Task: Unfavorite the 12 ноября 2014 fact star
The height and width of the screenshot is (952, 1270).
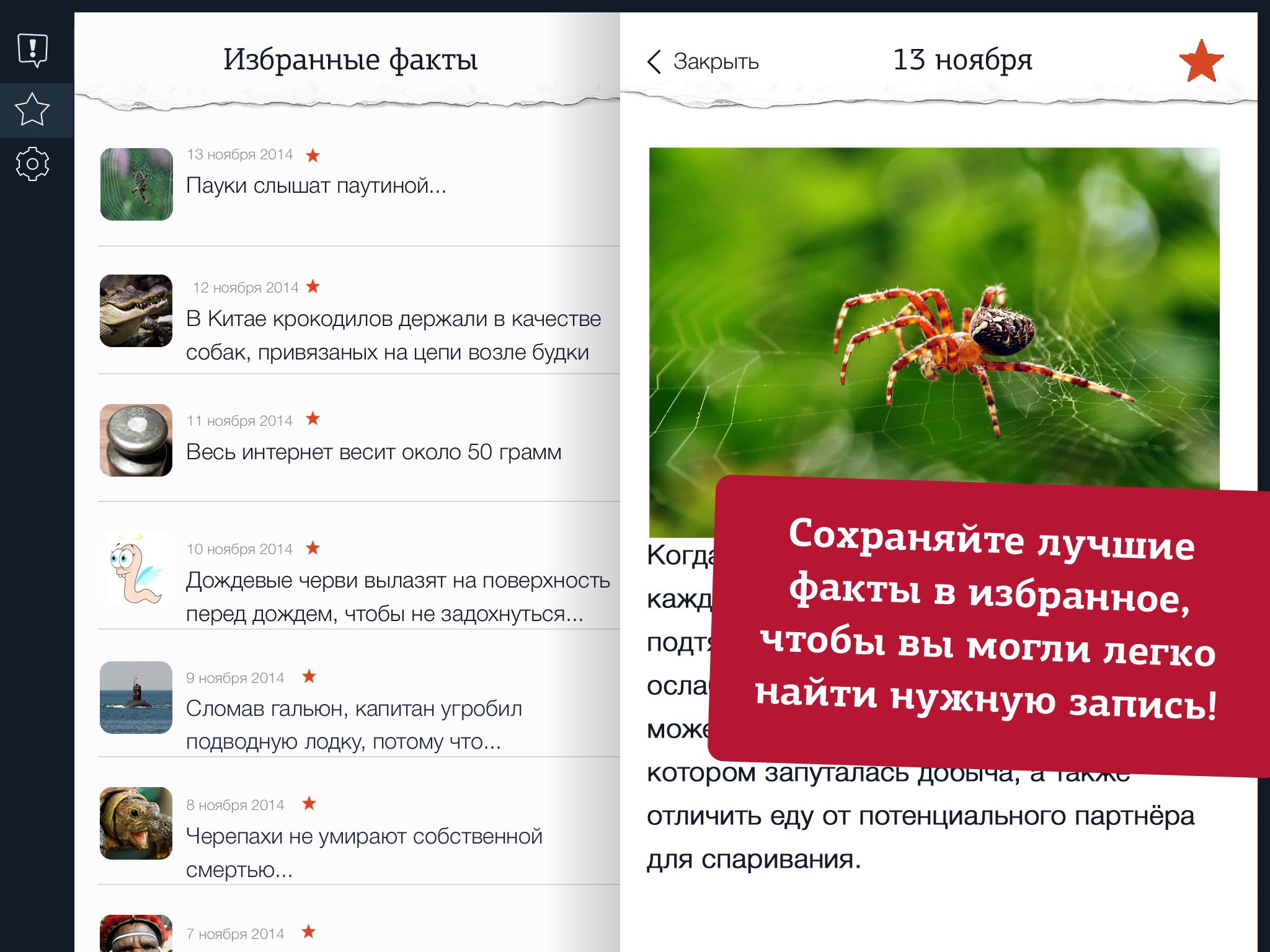Action: pyautogui.click(x=313, y=286)
